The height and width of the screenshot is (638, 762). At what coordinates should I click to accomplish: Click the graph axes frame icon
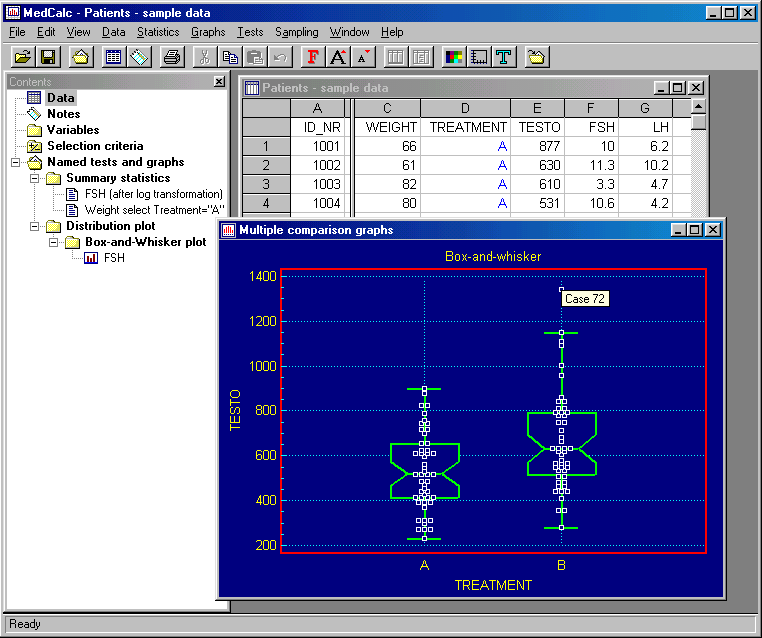pos(479,57)
